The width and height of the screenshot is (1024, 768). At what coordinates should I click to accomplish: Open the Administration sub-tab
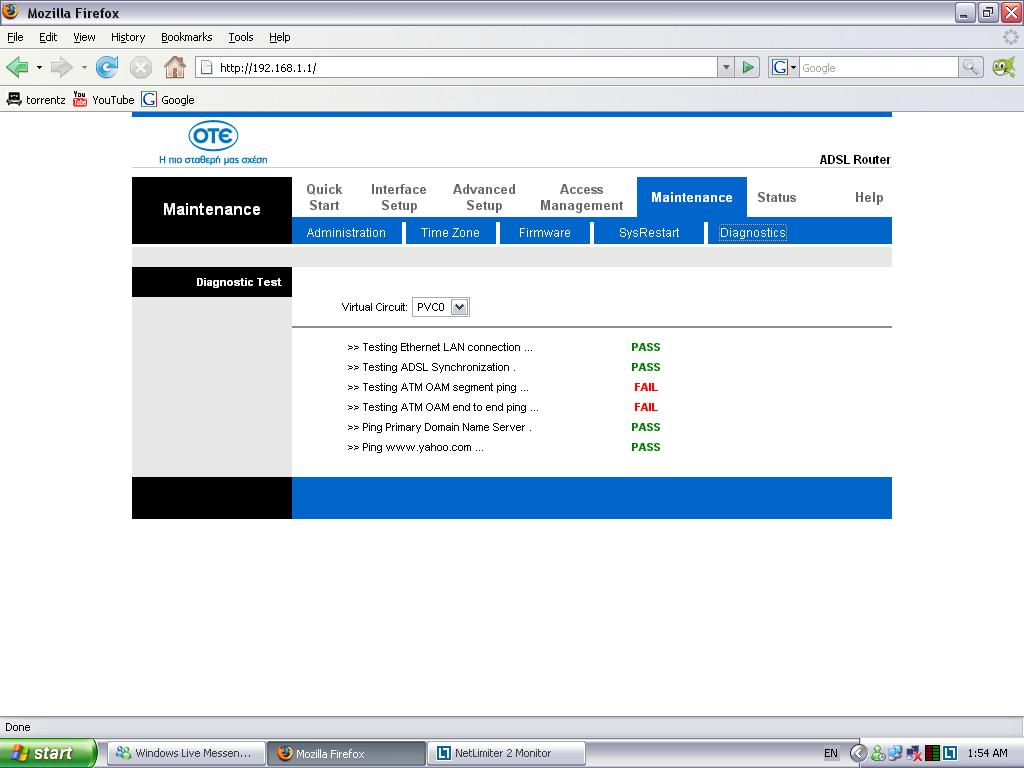pos(346,232)
